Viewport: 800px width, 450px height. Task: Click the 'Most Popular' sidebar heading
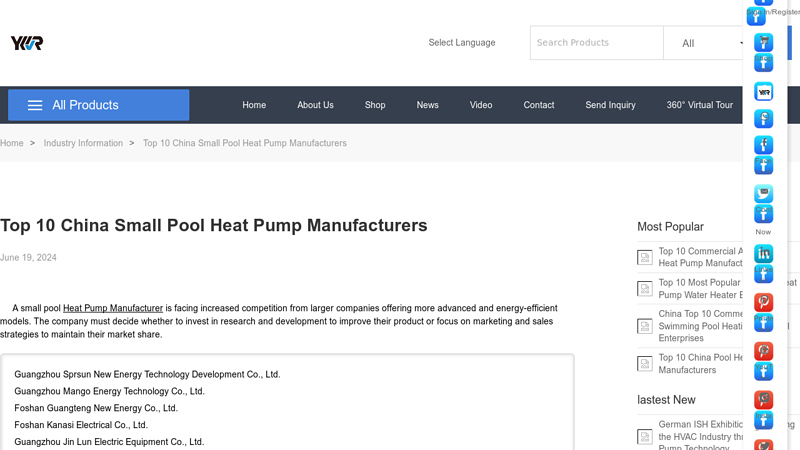tap(670, 227)
